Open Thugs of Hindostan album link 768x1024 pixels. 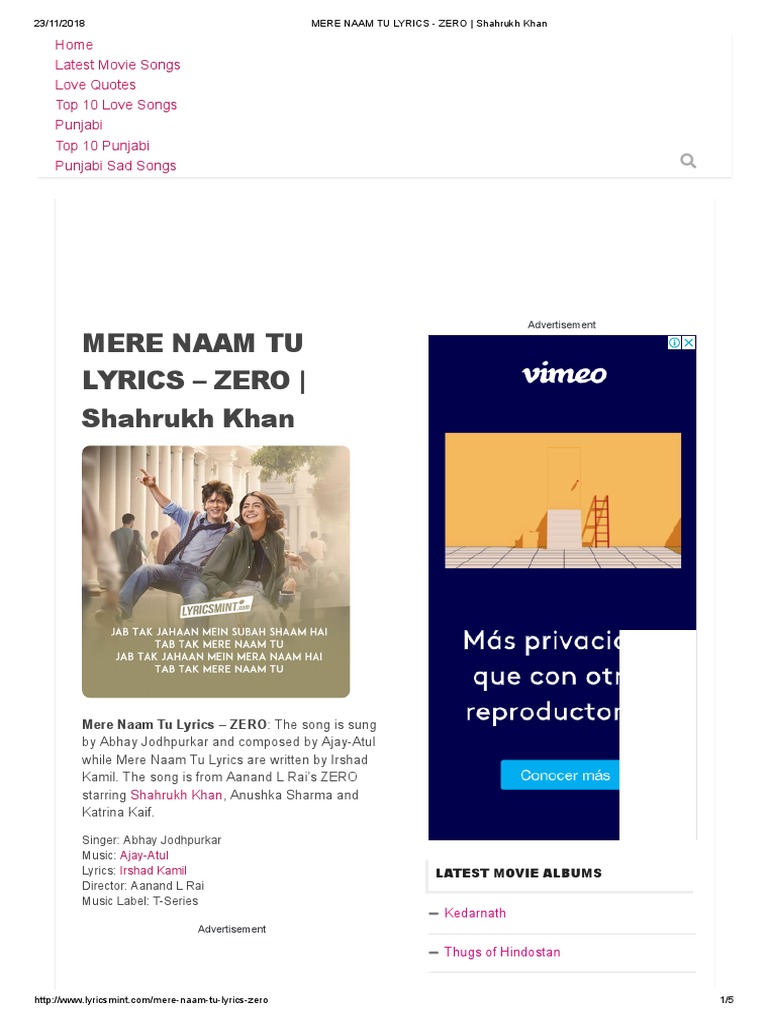(502, 952)
